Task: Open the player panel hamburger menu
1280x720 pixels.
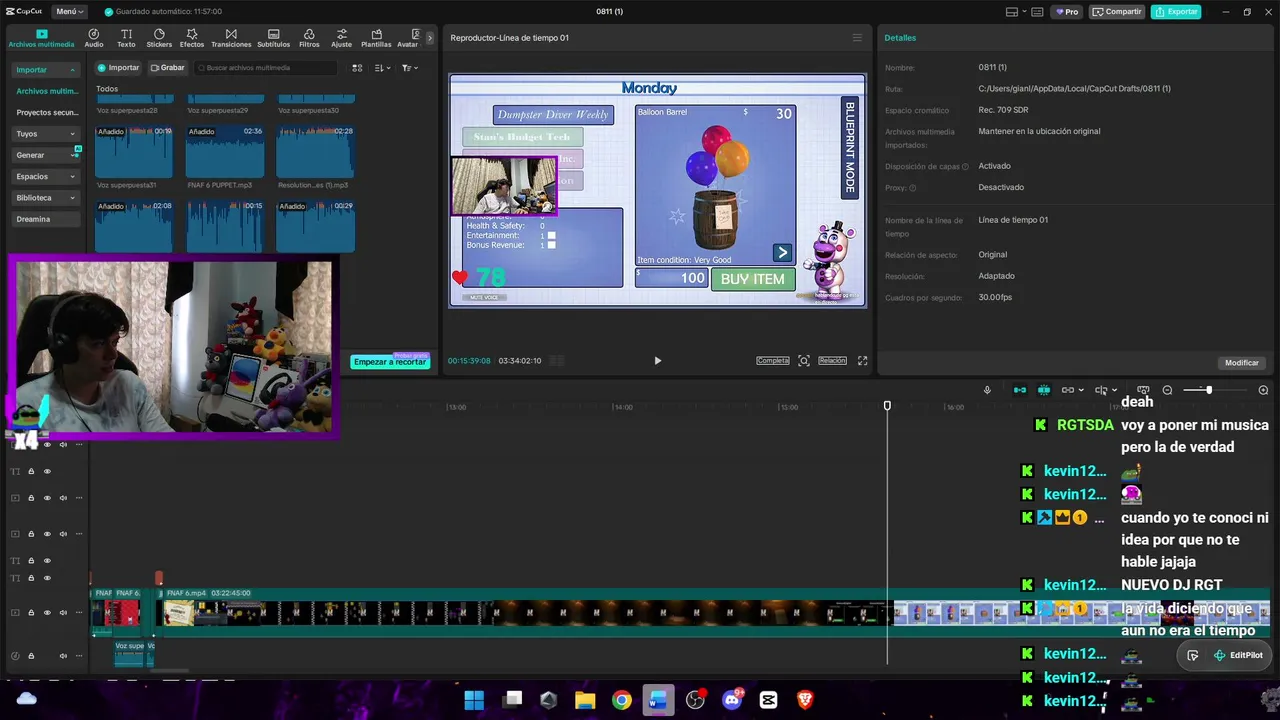Action: (857, 38)
